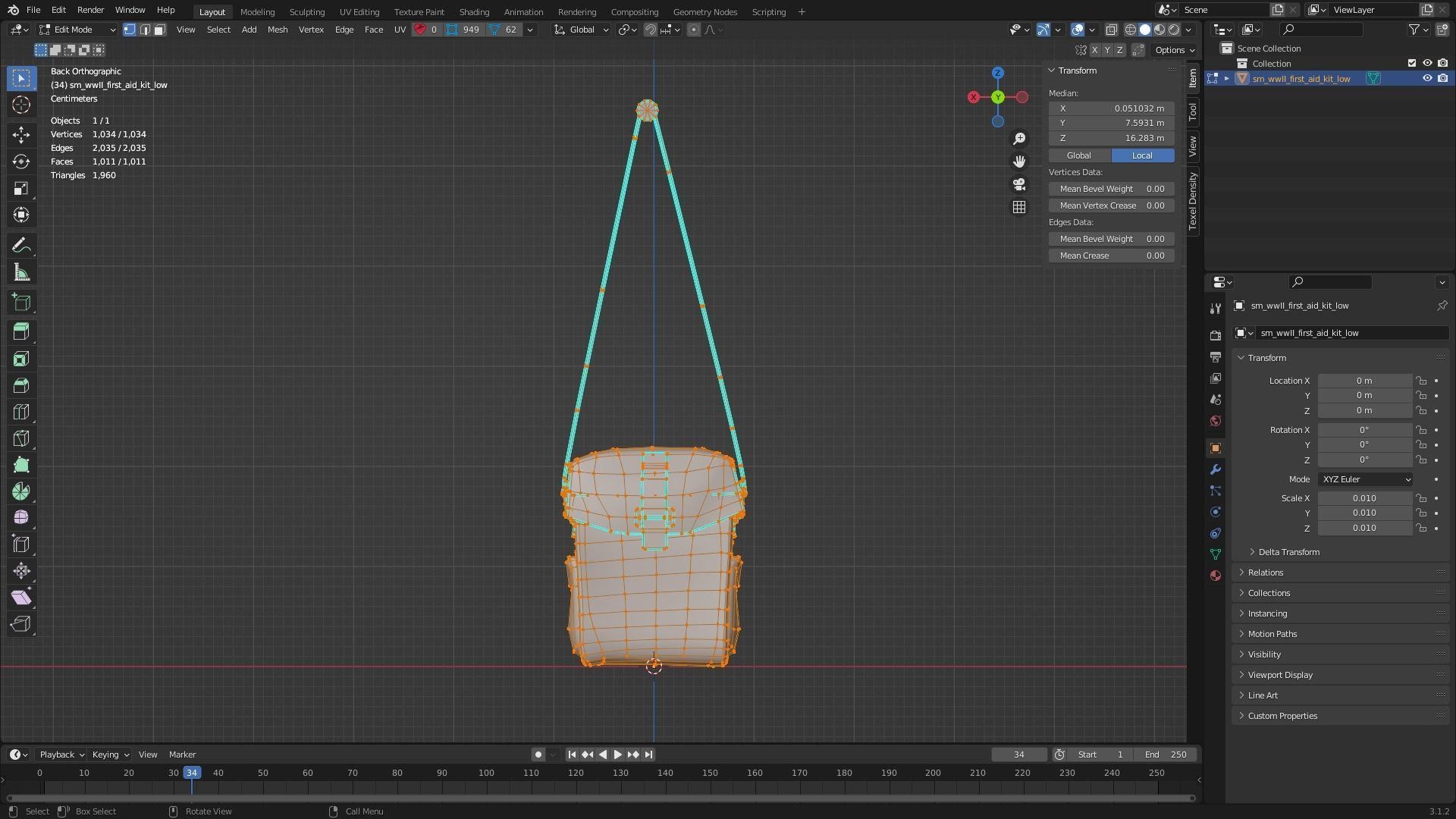This screenshot has height=819, width=1456.
Task: Select the Move tool in toolbar
Action: (x=21, y=135)
